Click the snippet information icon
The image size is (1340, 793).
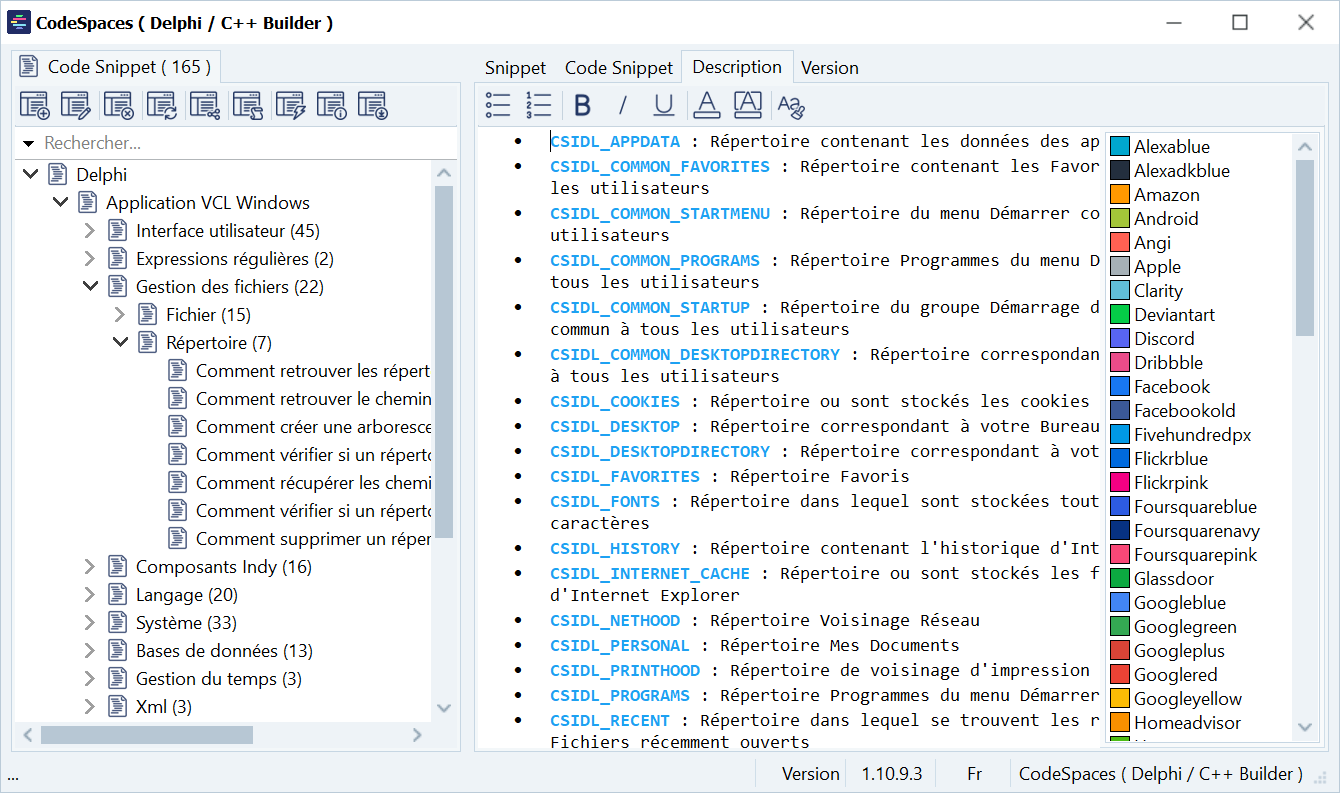332,105
